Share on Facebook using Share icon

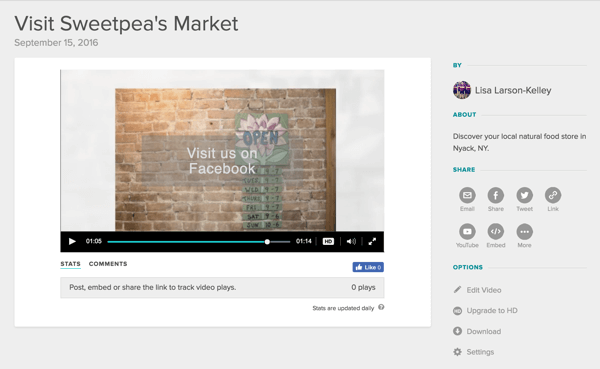pos(496,195)
